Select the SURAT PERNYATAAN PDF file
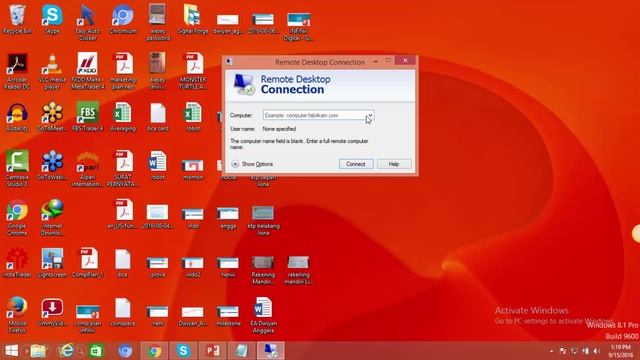This screenshot has width=640, height=360. point(123,168)
